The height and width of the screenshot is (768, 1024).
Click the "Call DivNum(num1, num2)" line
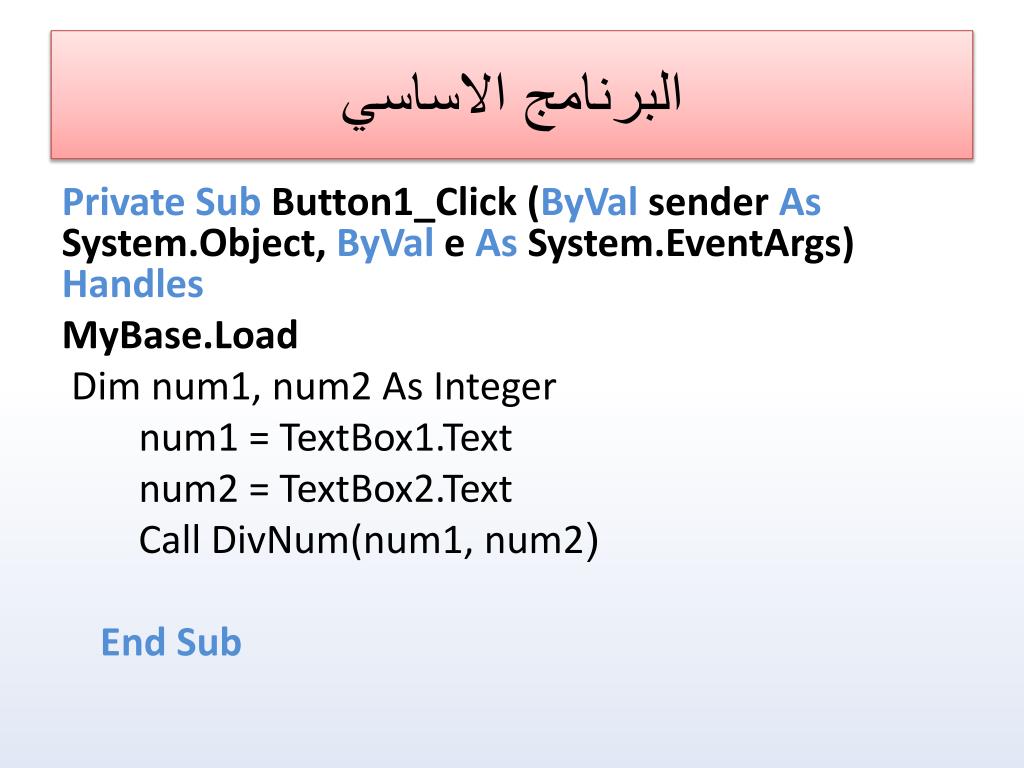coord(368,541)
